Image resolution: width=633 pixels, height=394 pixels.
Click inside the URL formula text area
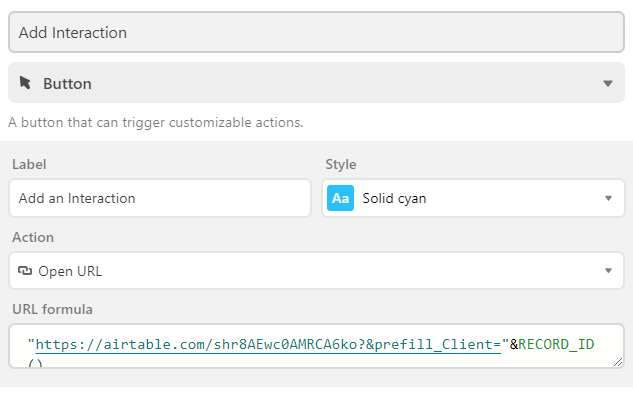(x=316, y=346)
